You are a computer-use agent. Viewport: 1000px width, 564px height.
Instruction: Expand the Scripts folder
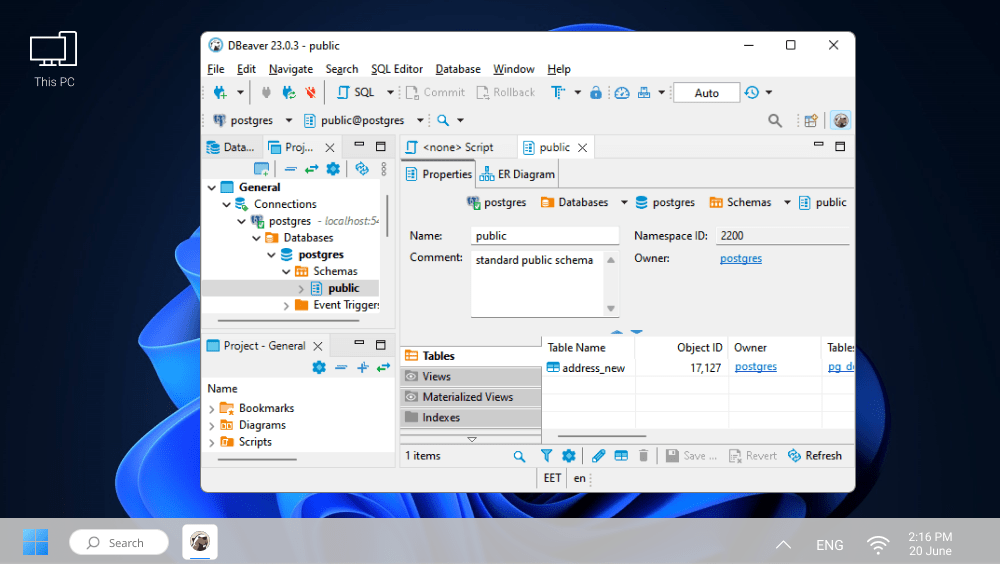(x=212, y=443)
